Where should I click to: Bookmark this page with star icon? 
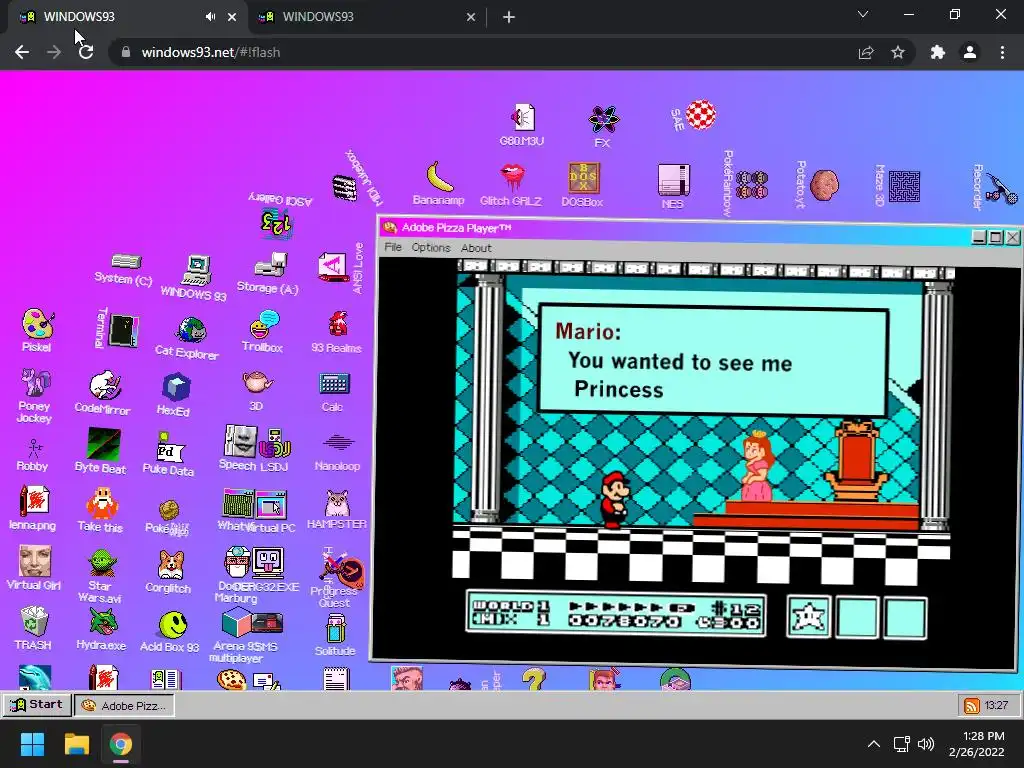[x=898, y=52]
